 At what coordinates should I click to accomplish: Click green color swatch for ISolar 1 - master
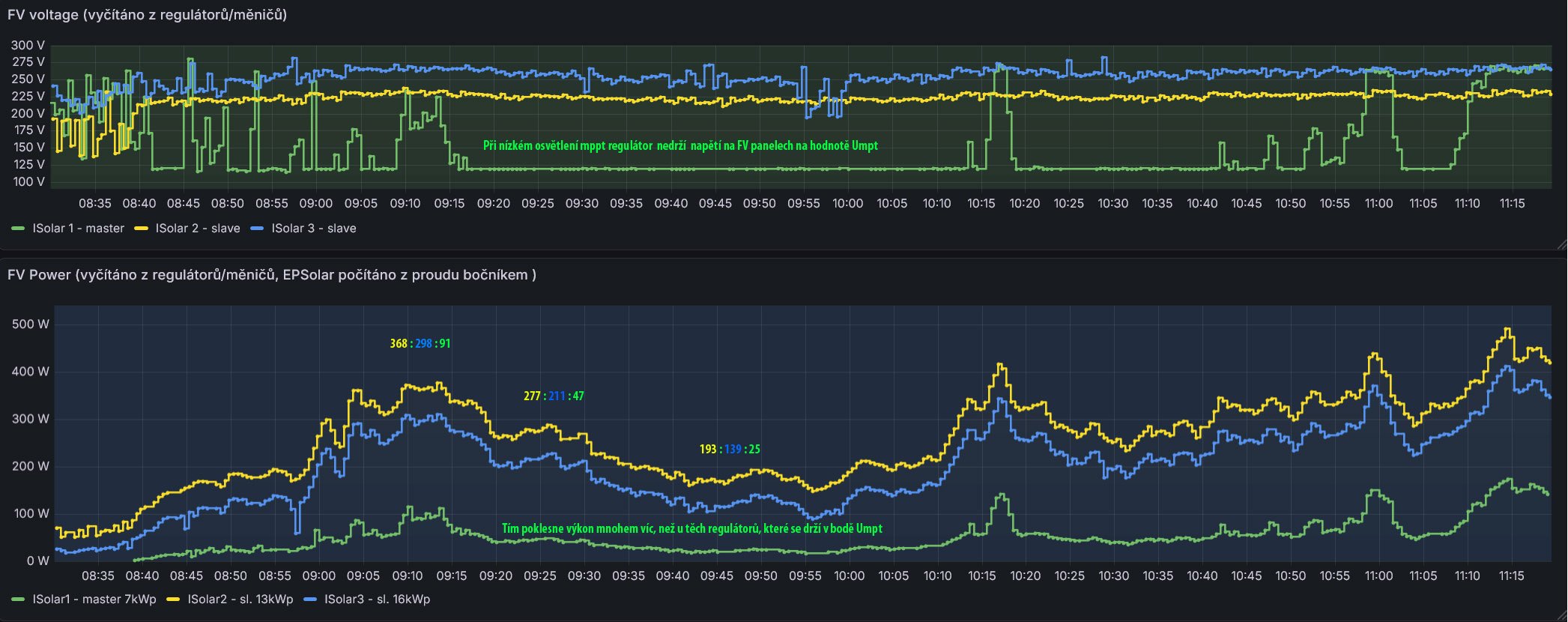pos(19,229)
